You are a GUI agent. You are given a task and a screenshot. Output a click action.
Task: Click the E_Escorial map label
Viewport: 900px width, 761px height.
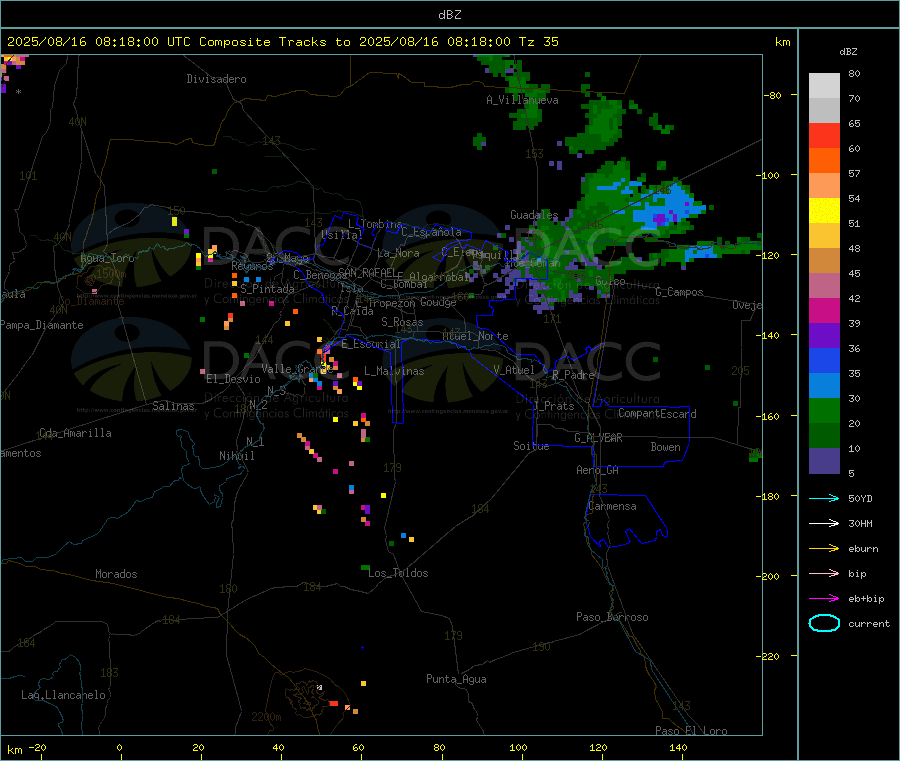370,344
